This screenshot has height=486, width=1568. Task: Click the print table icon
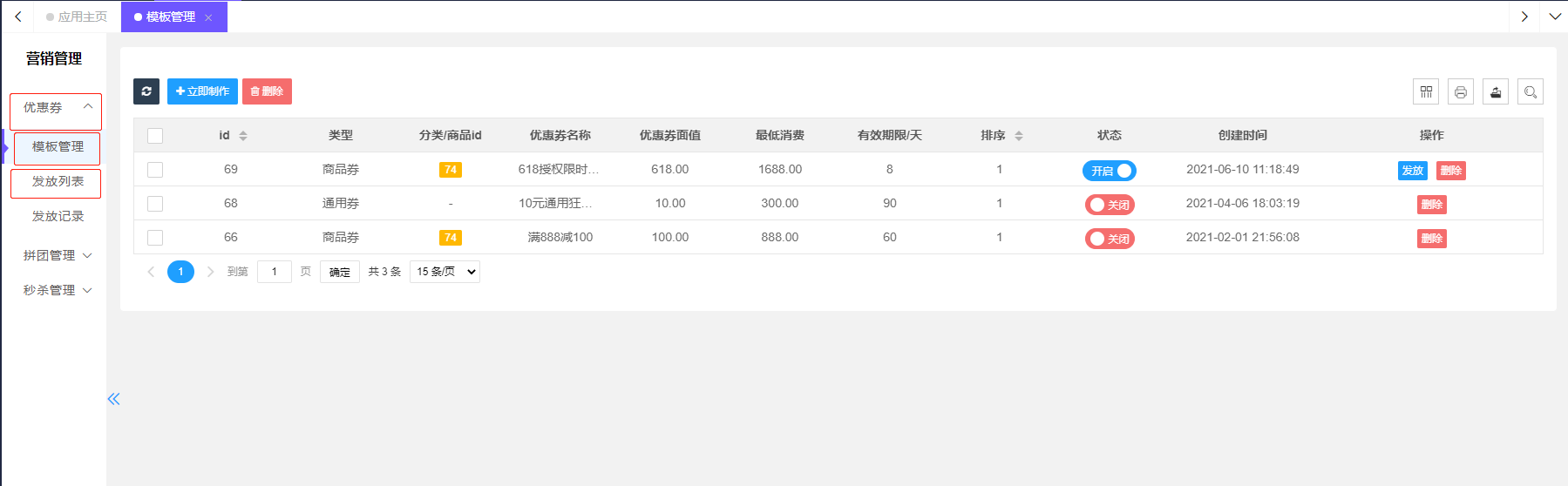click(x=1461, y=91)
